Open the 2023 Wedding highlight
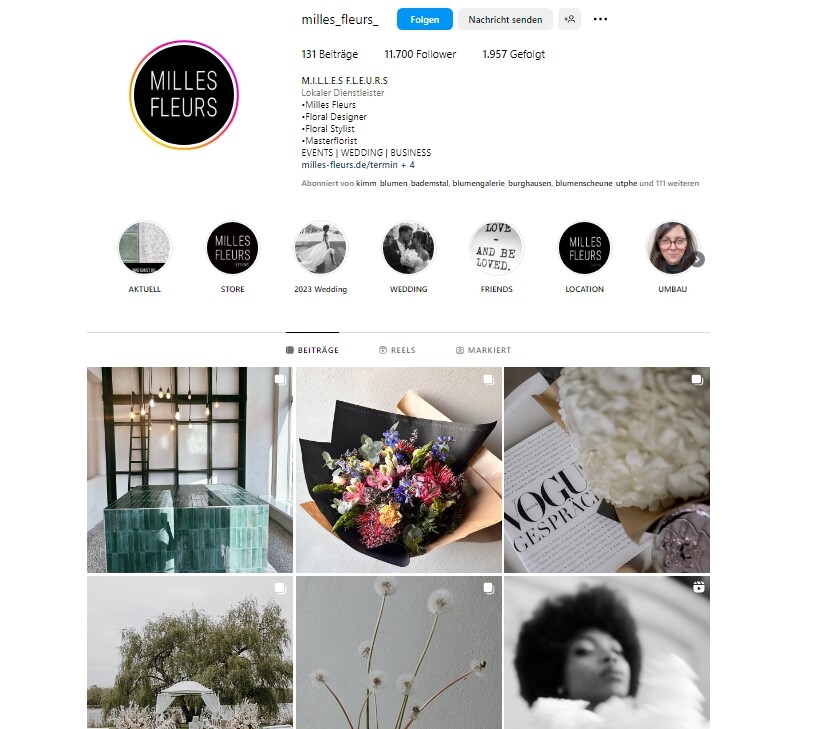The width and height of the screenshot is (833, 729). 320,248
